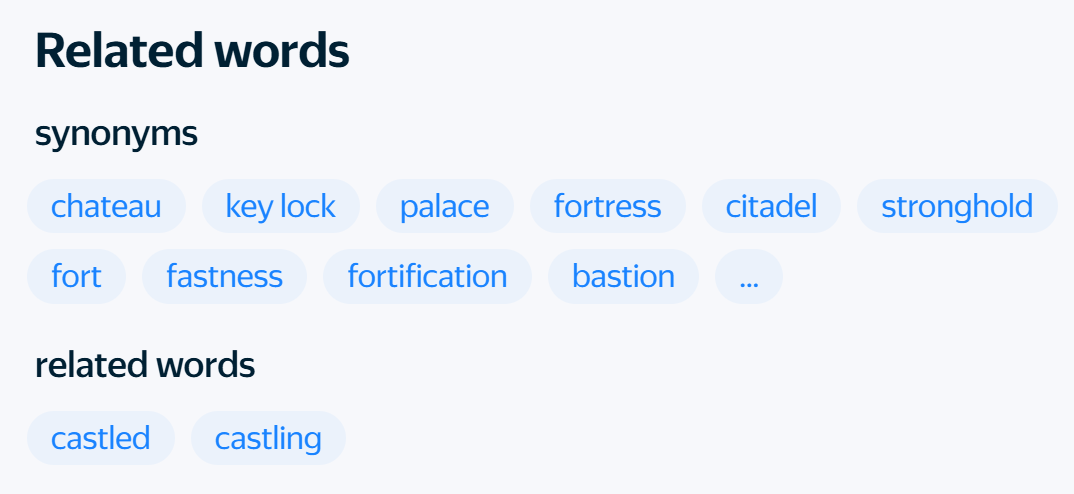Navigate to the chess-related 'castling' chip

[268, 438]
